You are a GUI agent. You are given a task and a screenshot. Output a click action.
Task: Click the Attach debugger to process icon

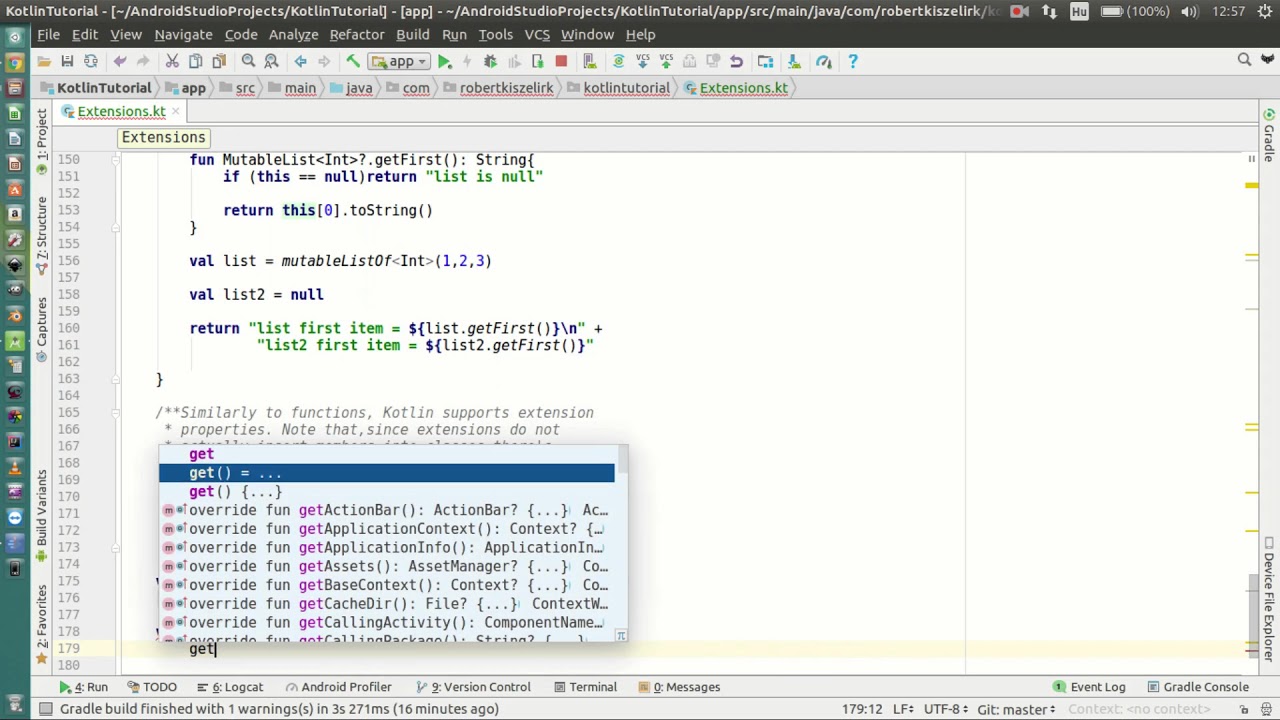pyautogui.click(x=537, y=61)
